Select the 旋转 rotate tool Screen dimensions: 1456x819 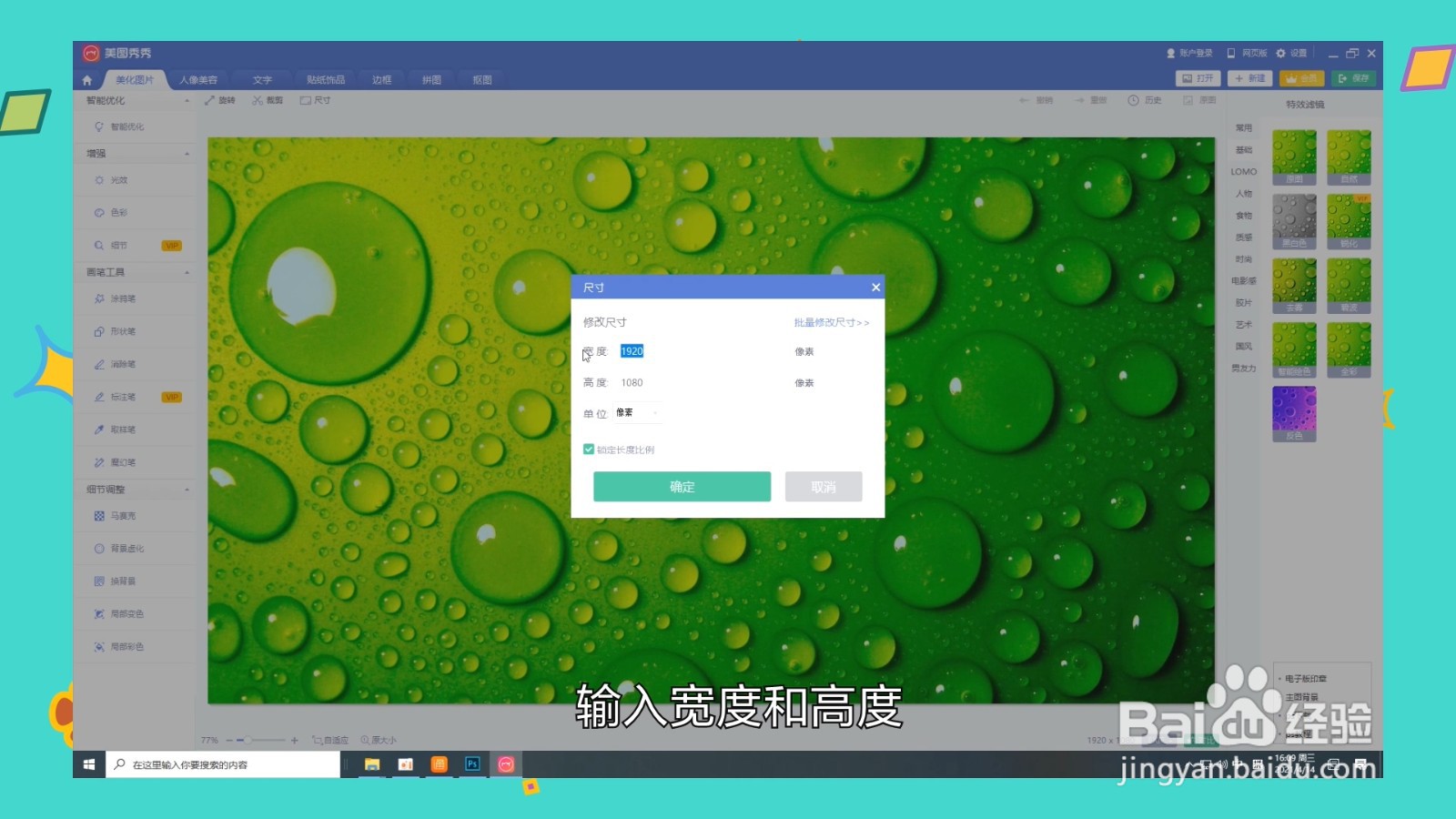pos(220,100)
